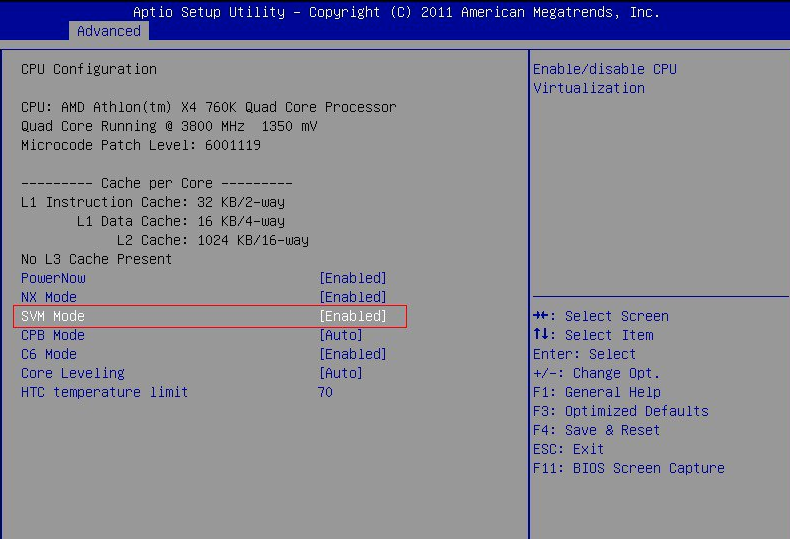This screenshot has height=539, width=790.
Task: Select the highlighted SVM Mode item
Action: [x=53, y=316]
